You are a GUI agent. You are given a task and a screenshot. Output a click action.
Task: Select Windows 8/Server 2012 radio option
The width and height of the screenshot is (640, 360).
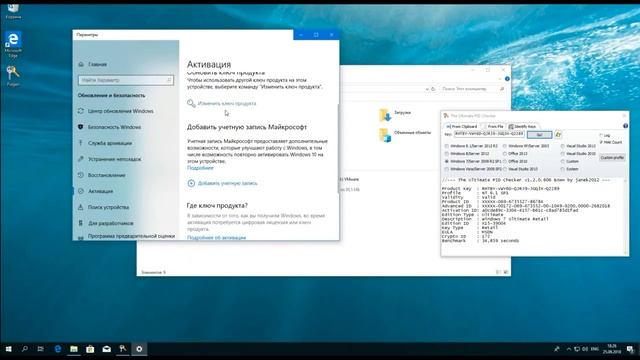click(467, 153)
